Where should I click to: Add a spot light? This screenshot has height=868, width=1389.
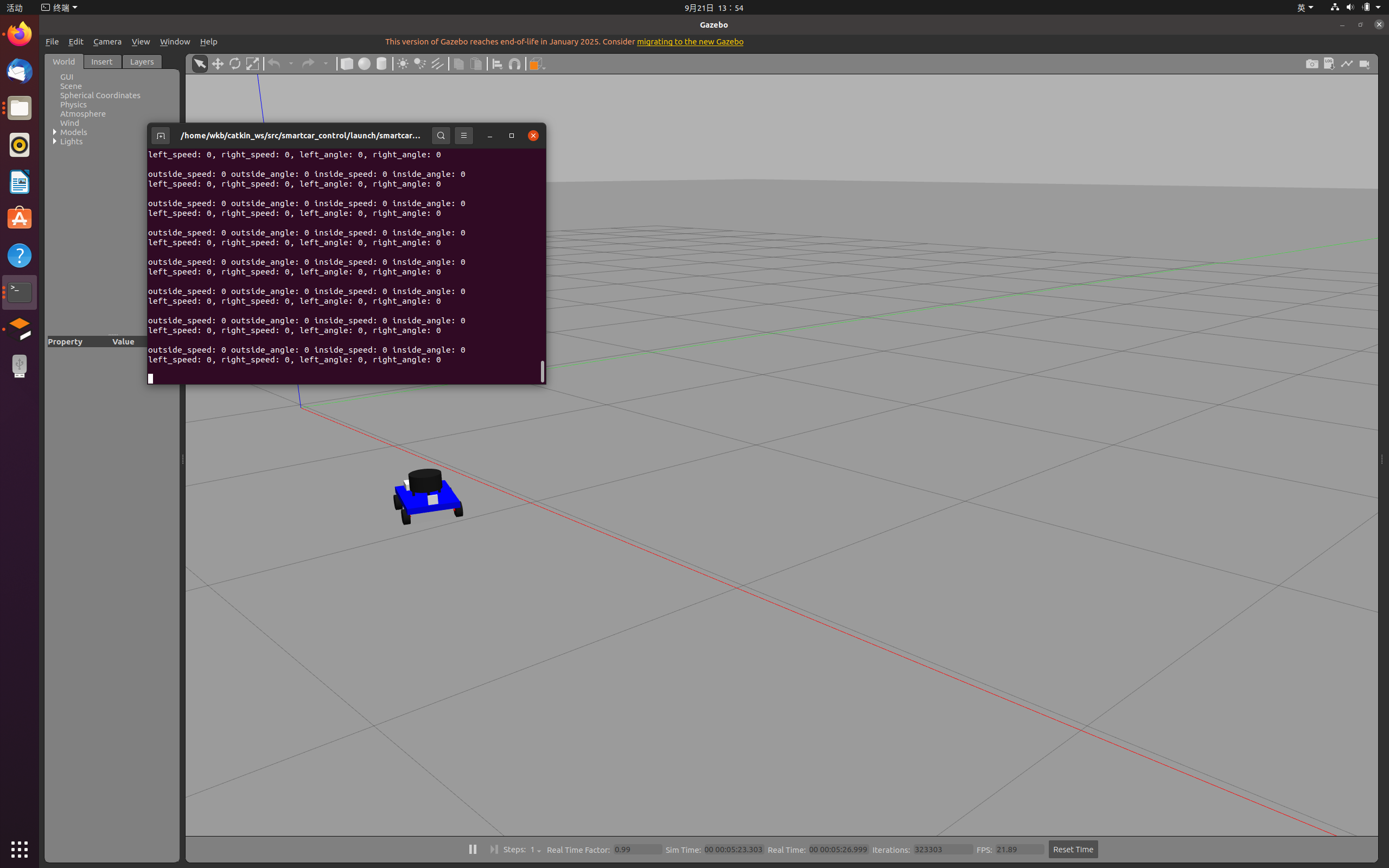420,63
